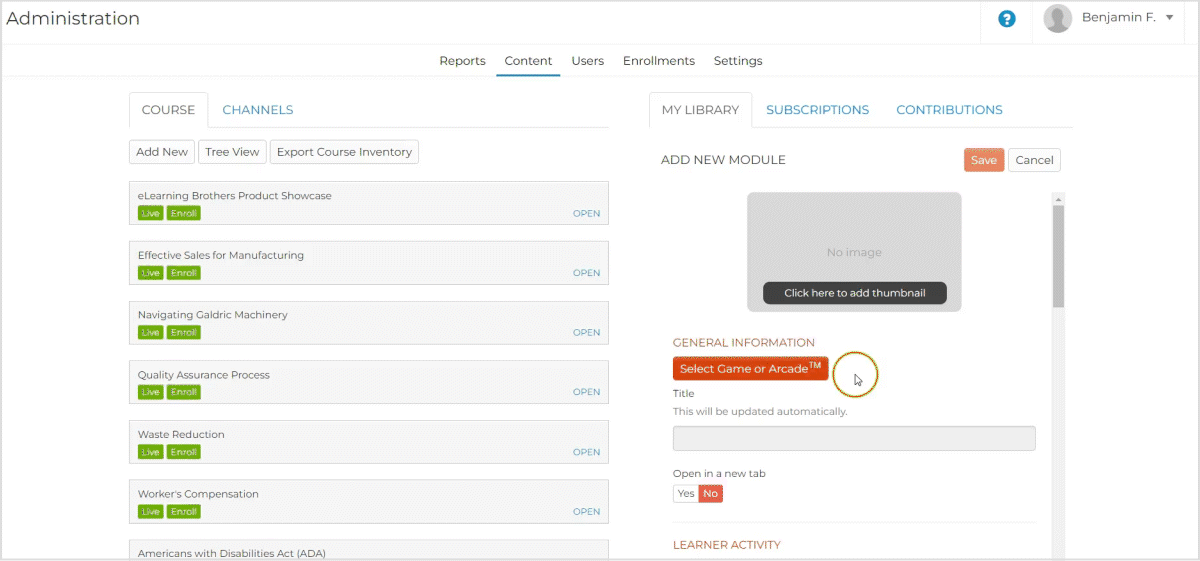Go to the Subscriptions tab
The image size is (1200, 561).
pyautogui.click(x=817, y=110)
